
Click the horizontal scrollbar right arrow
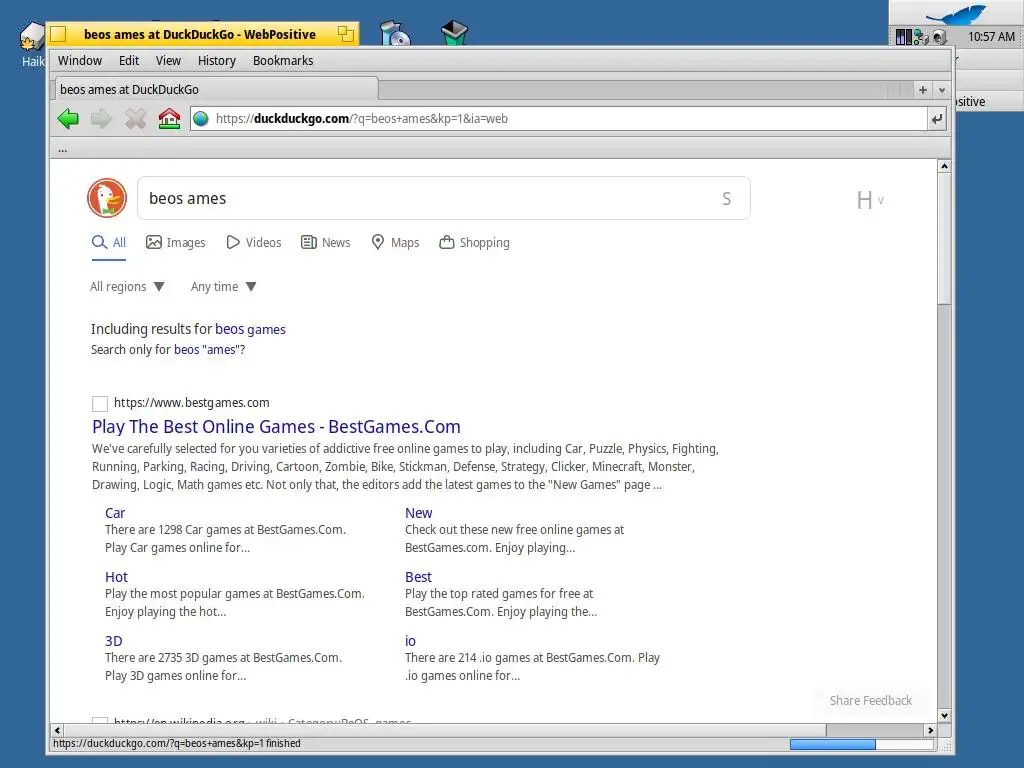pyautogui.click(x=931, y=730)
